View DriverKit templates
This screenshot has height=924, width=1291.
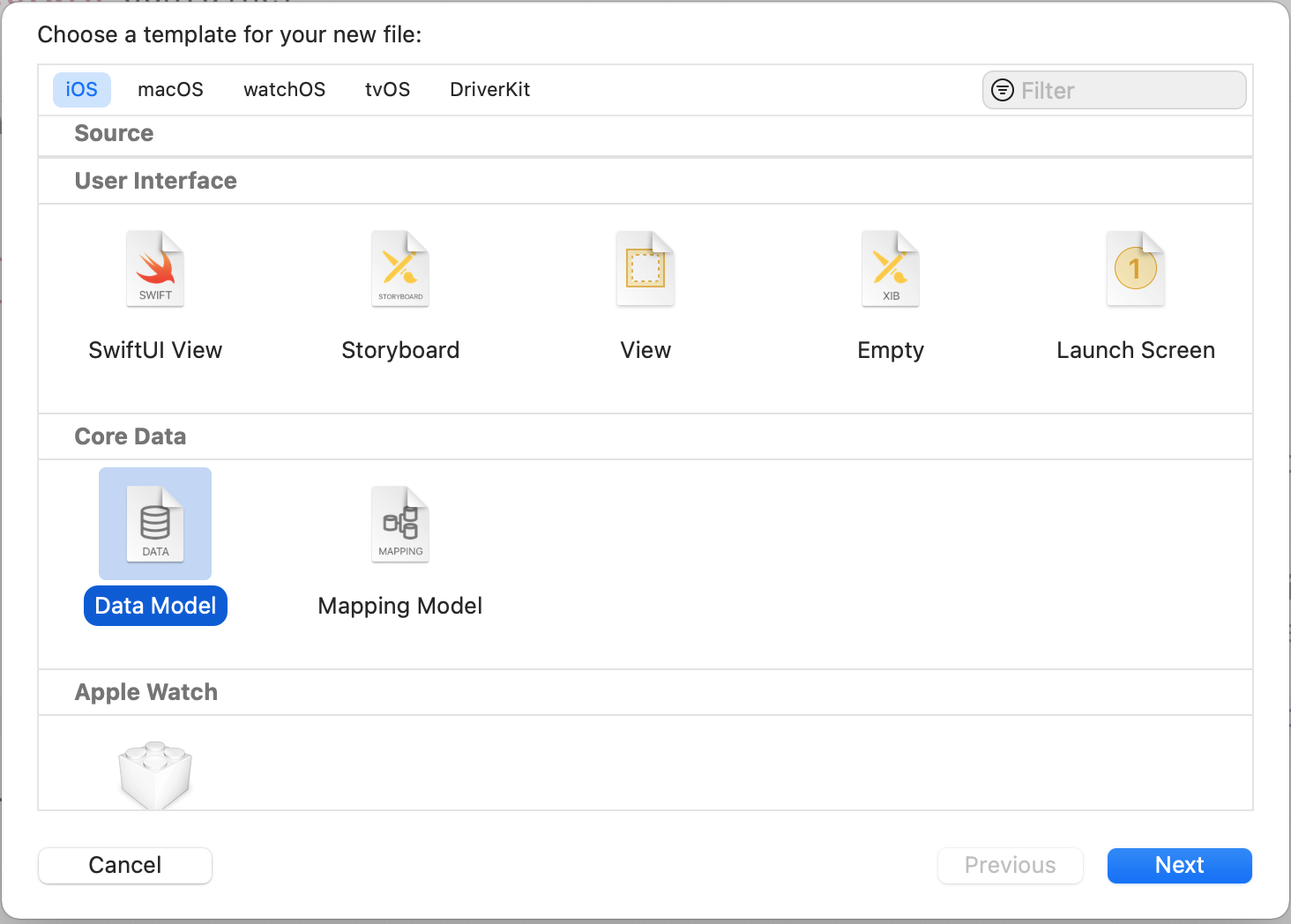(x=489, y=89)
